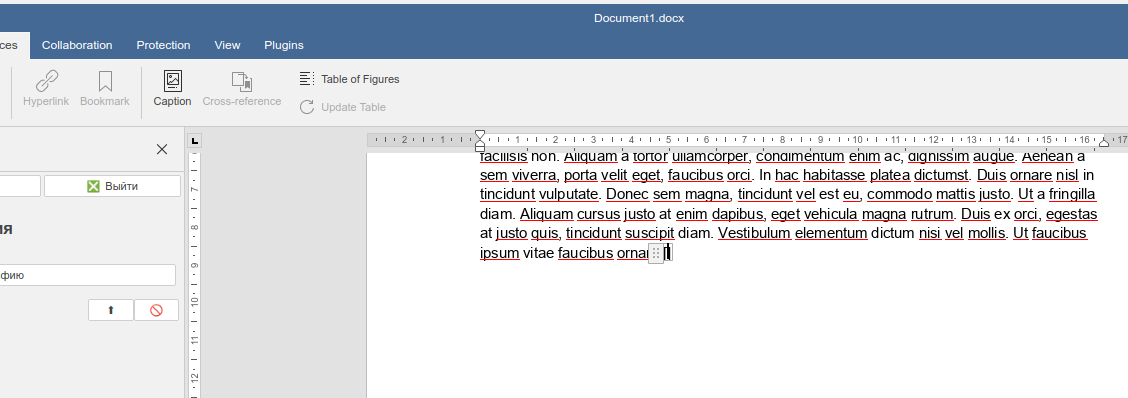
Task: Click the Hyperlink chain icon
Action: (x=46, y=80)
